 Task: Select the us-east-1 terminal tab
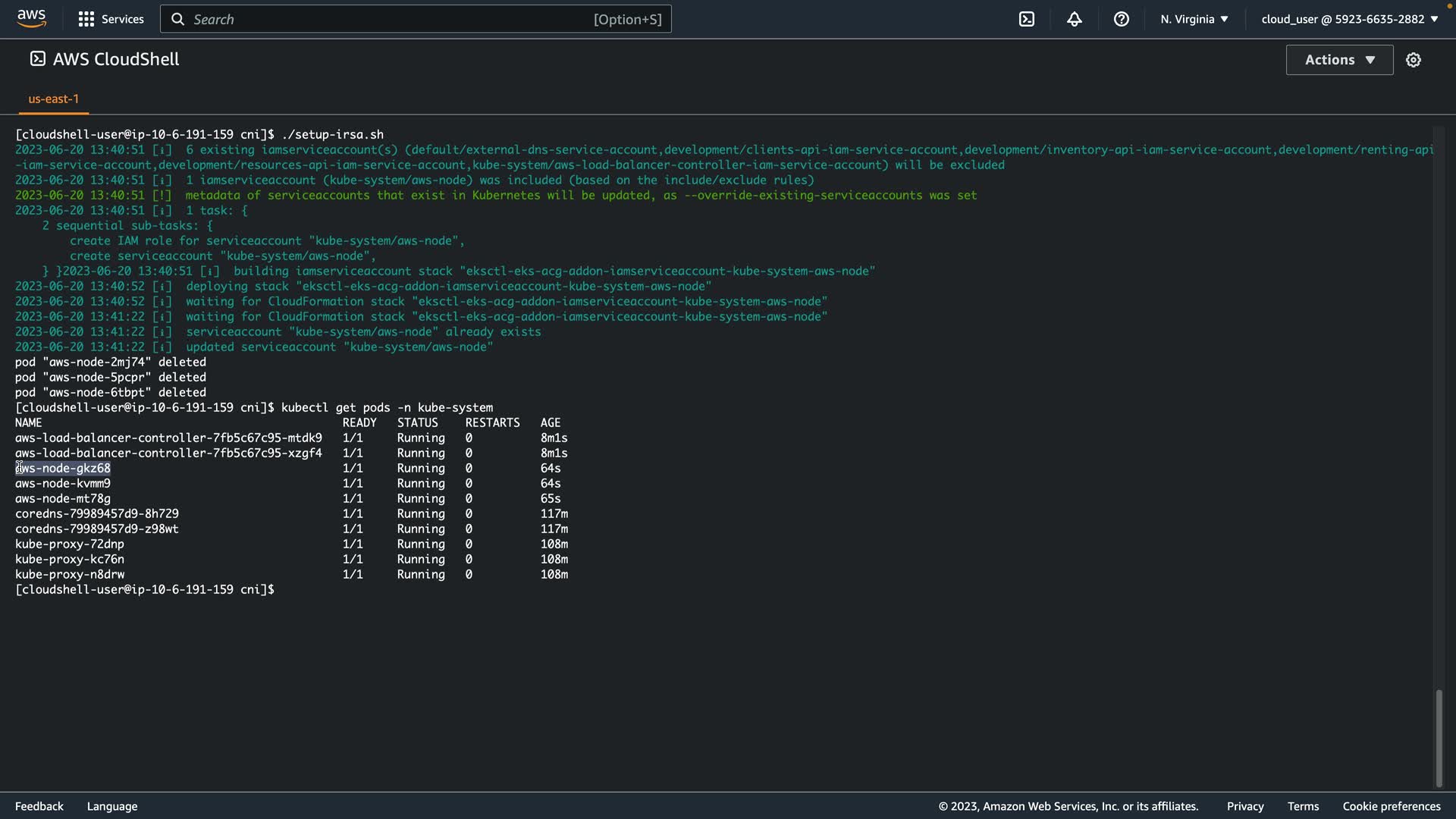click(53, 99)
